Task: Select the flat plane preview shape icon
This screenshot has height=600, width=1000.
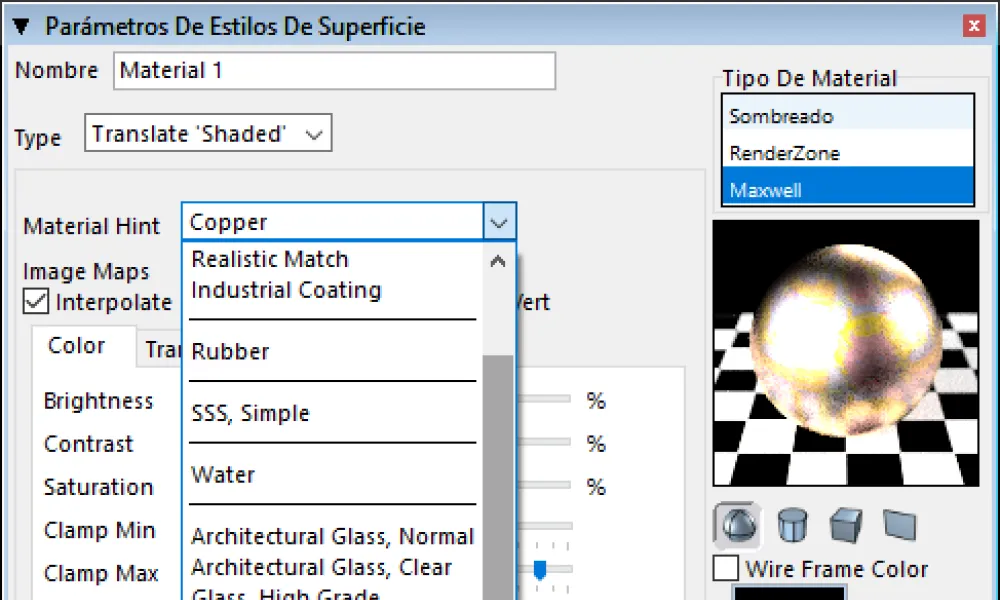Action: [x=899, y=524]
